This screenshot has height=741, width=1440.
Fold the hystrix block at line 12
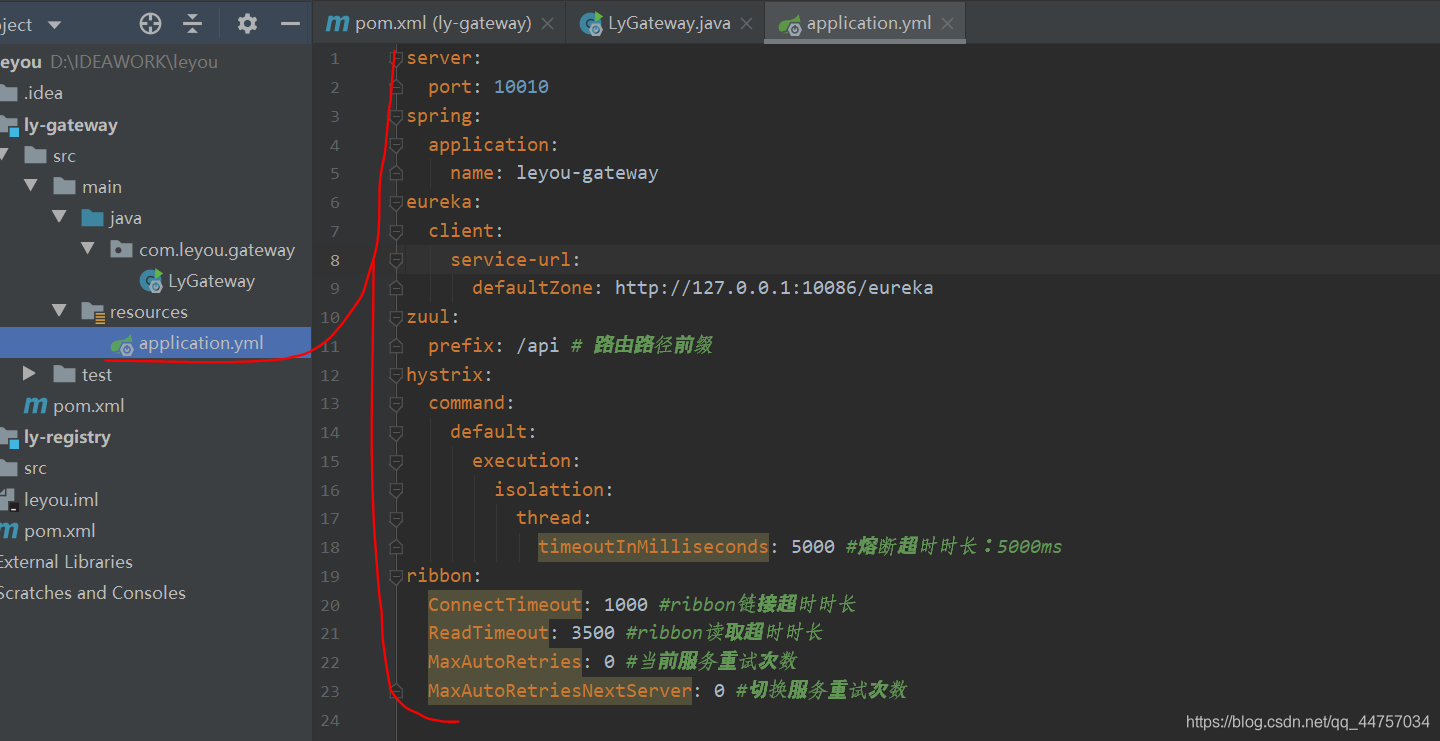click(396, 375)
